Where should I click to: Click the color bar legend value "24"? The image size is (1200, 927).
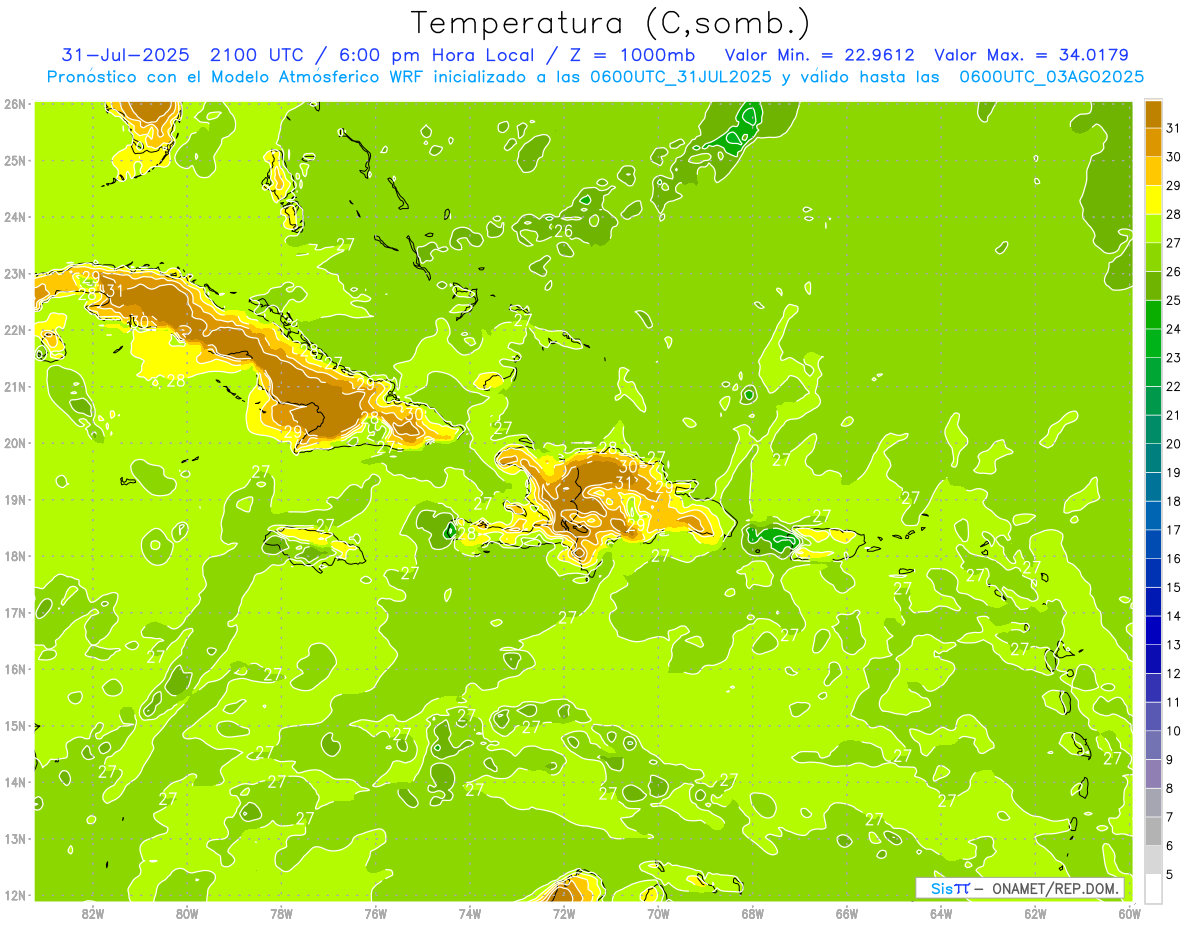(x=1174, y=329)
